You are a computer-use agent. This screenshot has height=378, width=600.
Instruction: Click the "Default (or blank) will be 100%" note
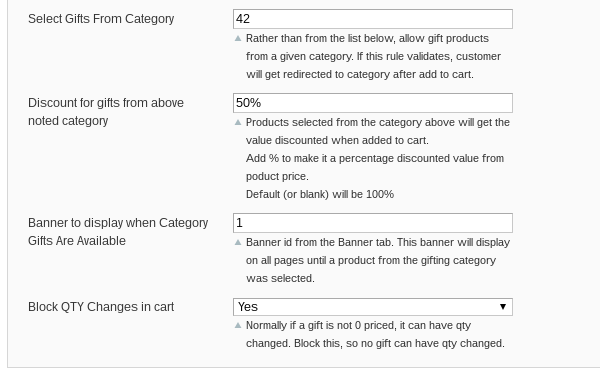point(320,194)
